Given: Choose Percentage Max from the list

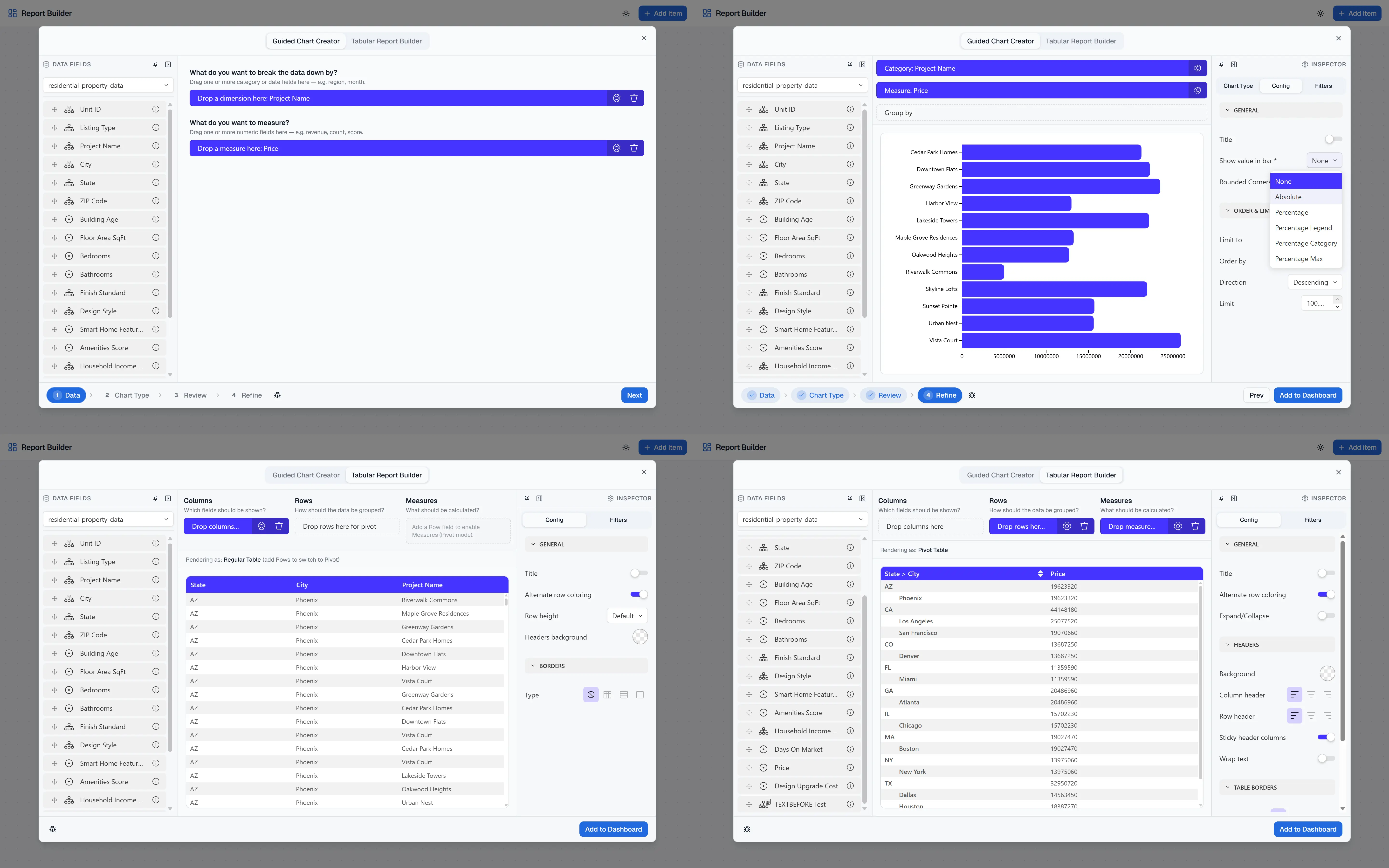Looking at the screenshot, I should point(1298,259).
